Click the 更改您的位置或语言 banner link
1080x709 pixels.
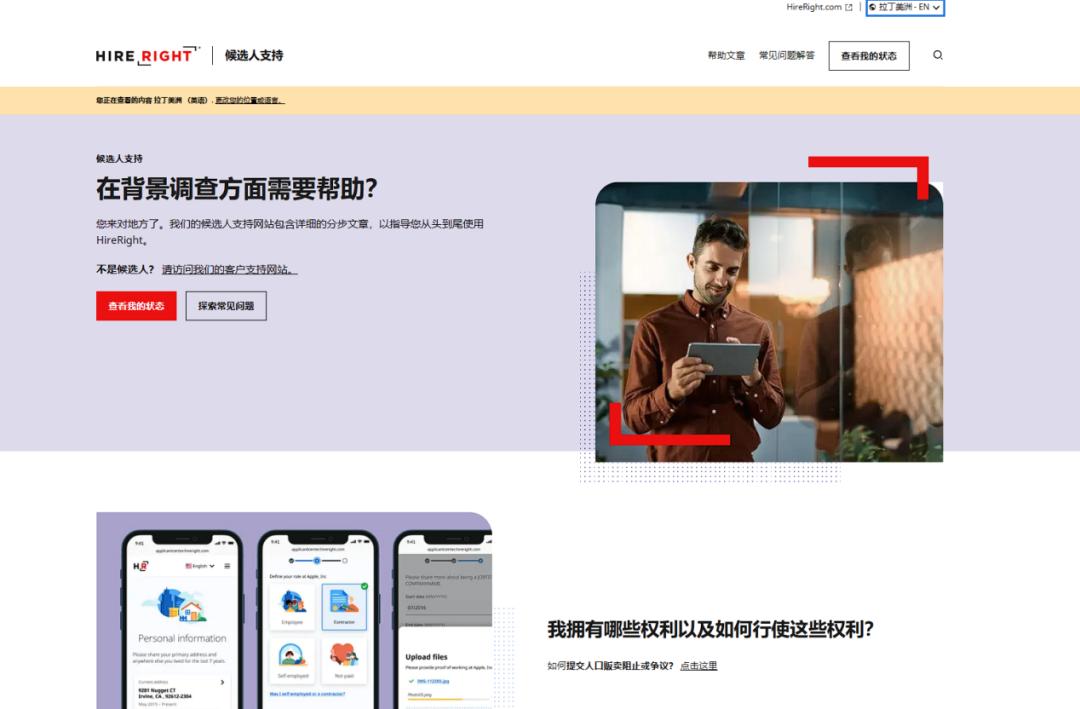click(249, 100)
